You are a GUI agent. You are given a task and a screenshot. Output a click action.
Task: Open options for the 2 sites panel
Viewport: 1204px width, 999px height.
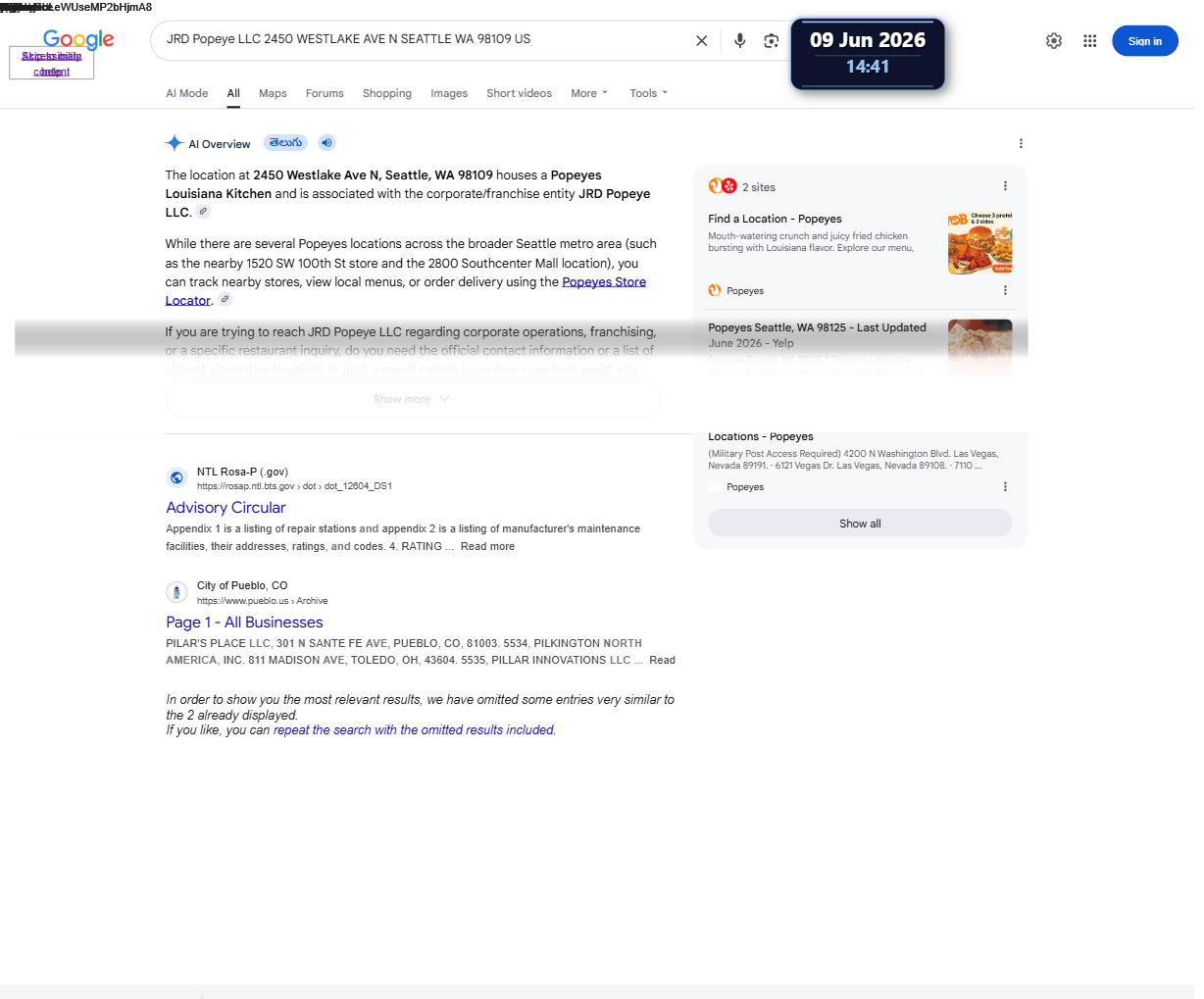[1005, 186]
